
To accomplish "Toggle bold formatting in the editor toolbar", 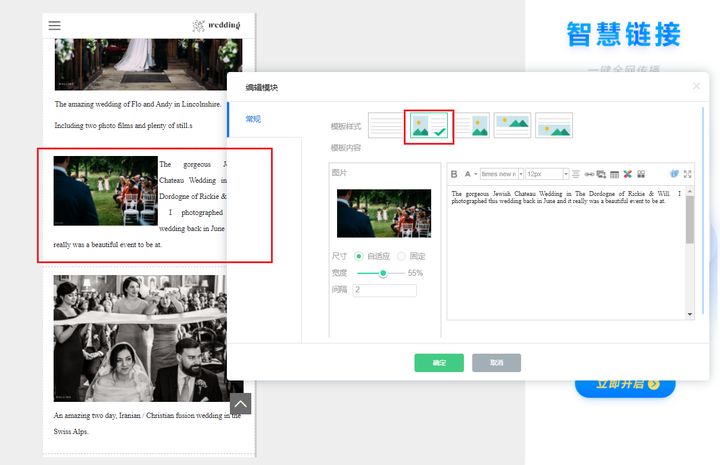I will pos(454,174).
